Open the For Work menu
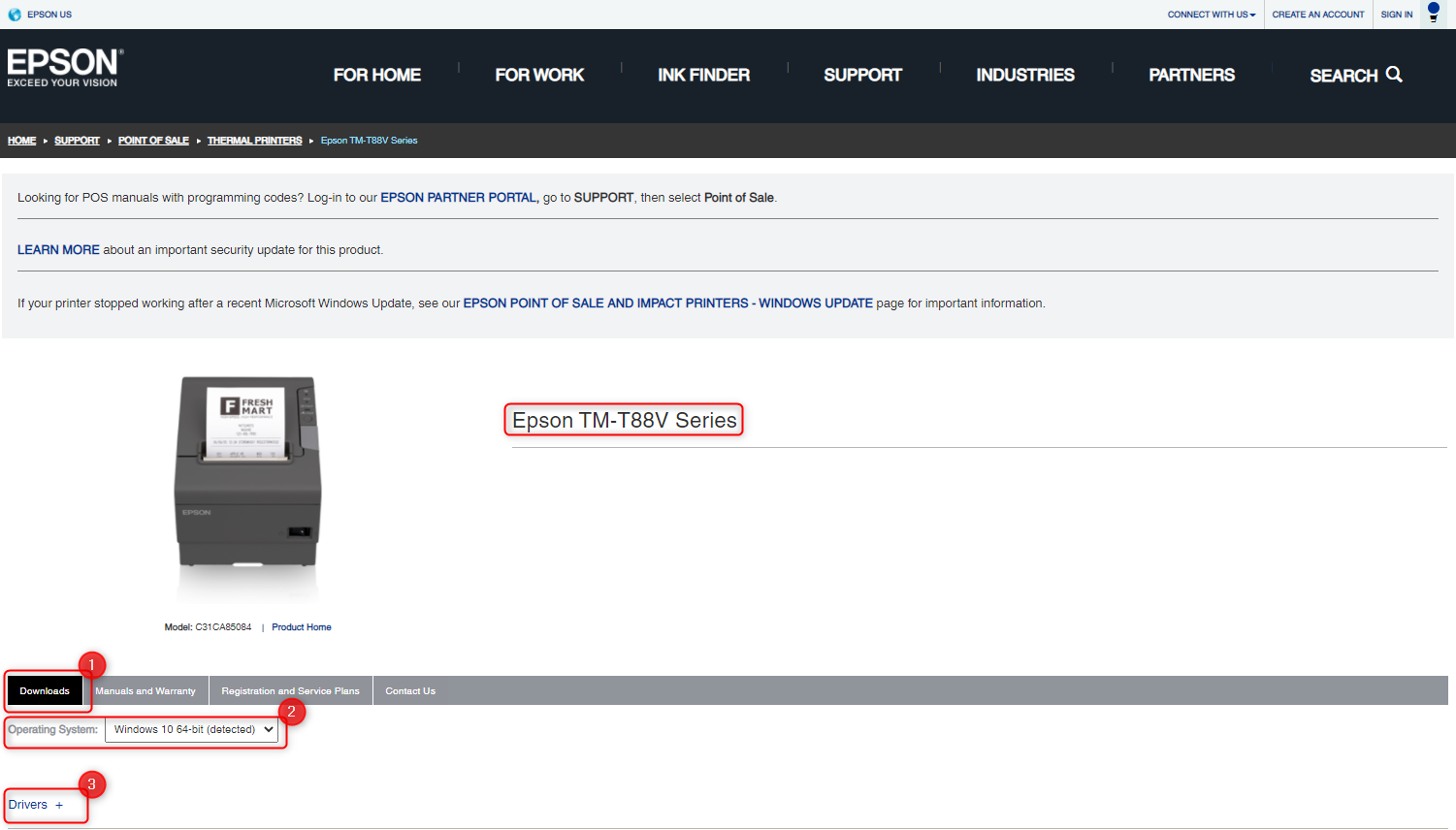1456x830 pixels. 539,75
